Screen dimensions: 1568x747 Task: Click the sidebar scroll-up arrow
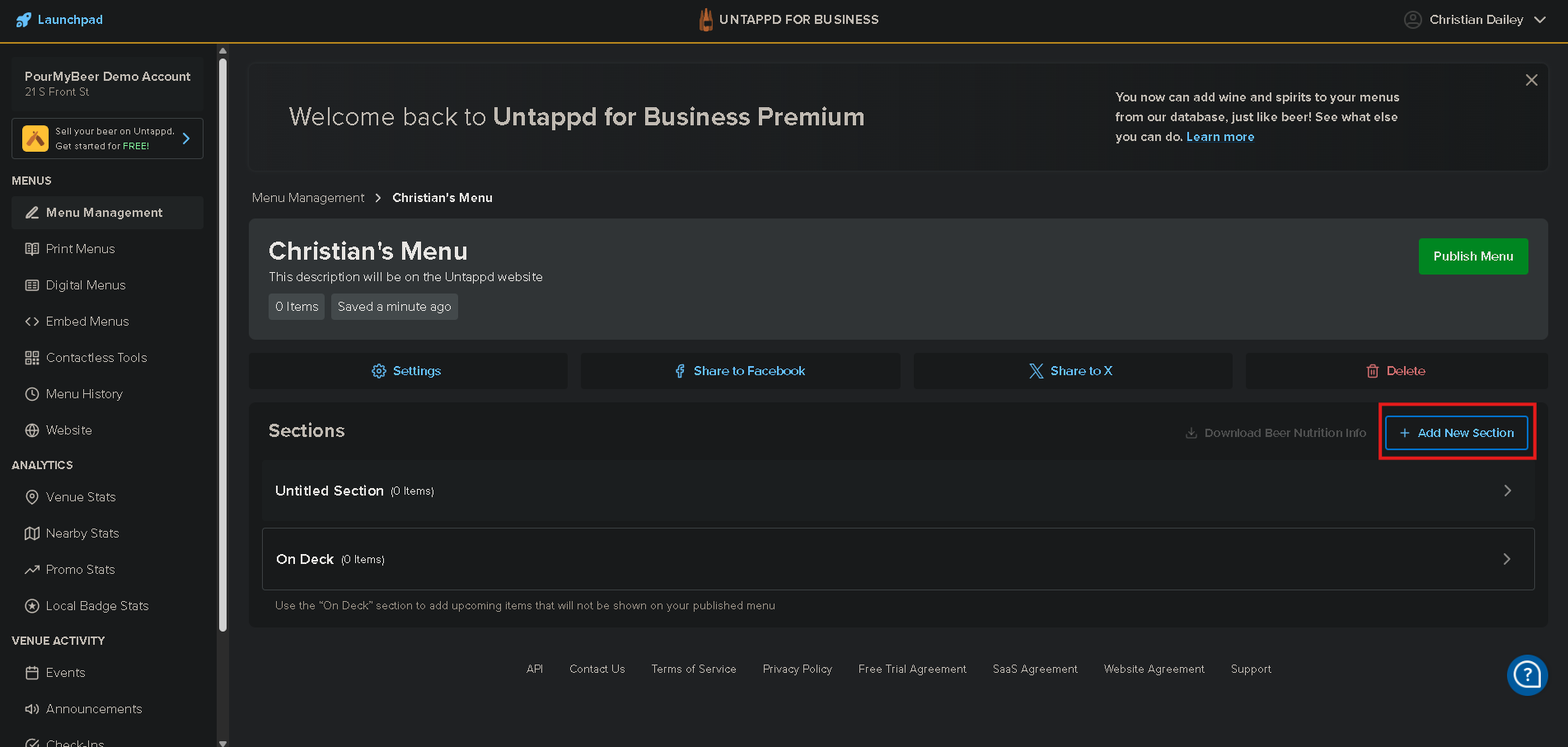(222, 51)
